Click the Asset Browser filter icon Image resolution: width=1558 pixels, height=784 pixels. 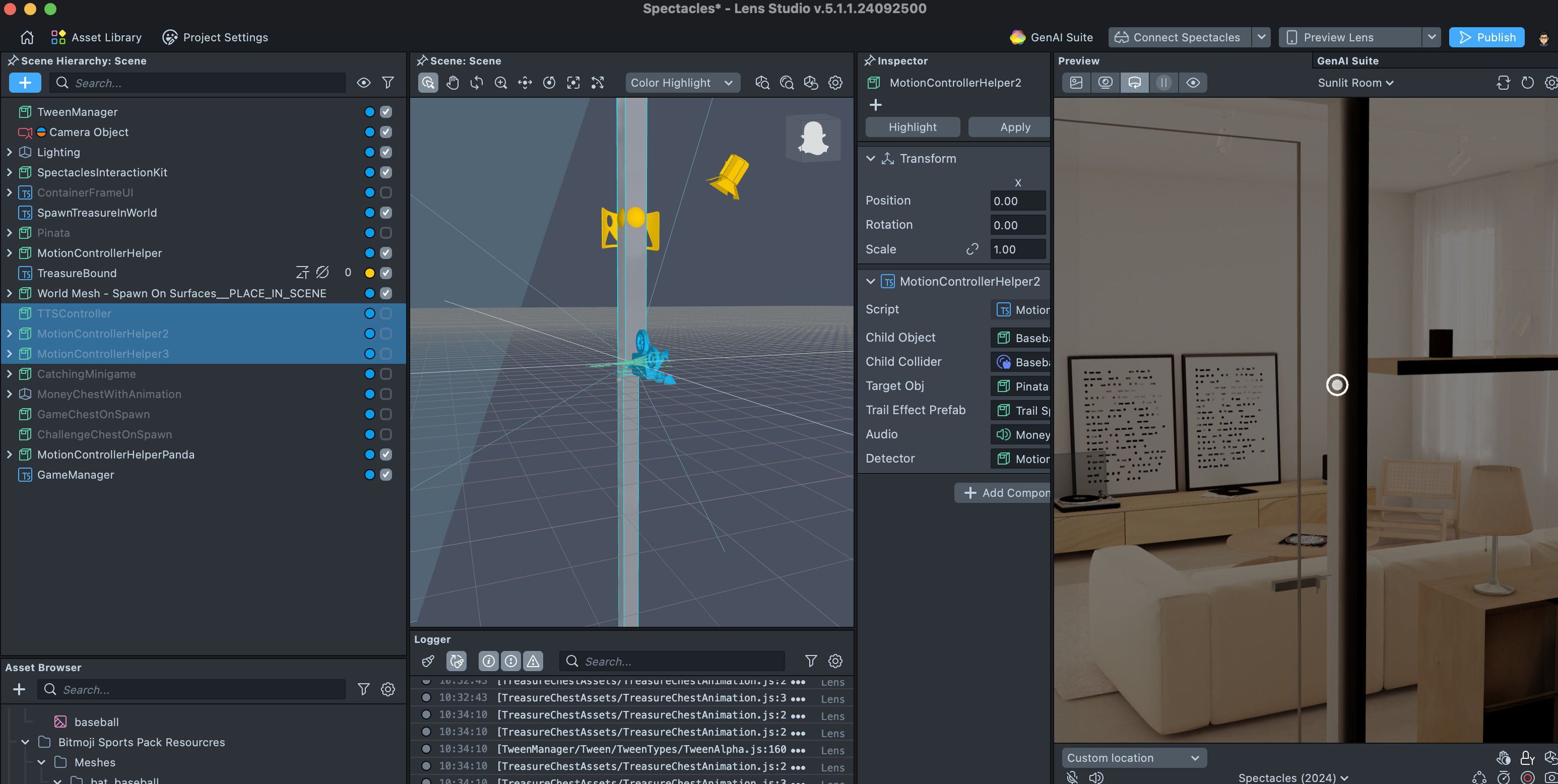(363, 690)
